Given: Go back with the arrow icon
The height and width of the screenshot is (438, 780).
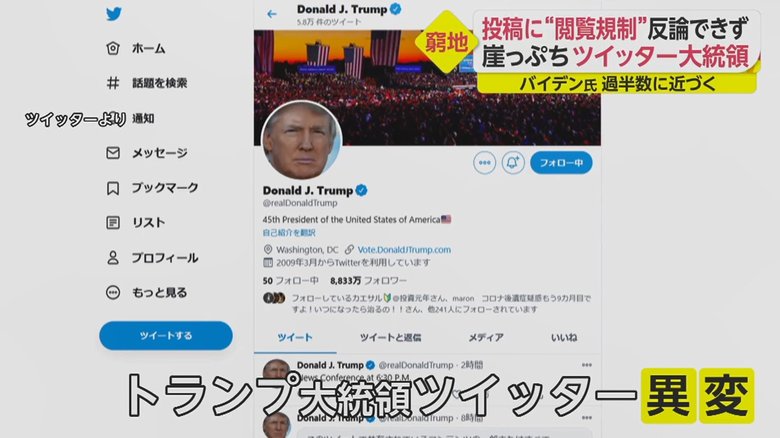Looking at the screenshot, I should pyautogui.click(x=272, y=14).
